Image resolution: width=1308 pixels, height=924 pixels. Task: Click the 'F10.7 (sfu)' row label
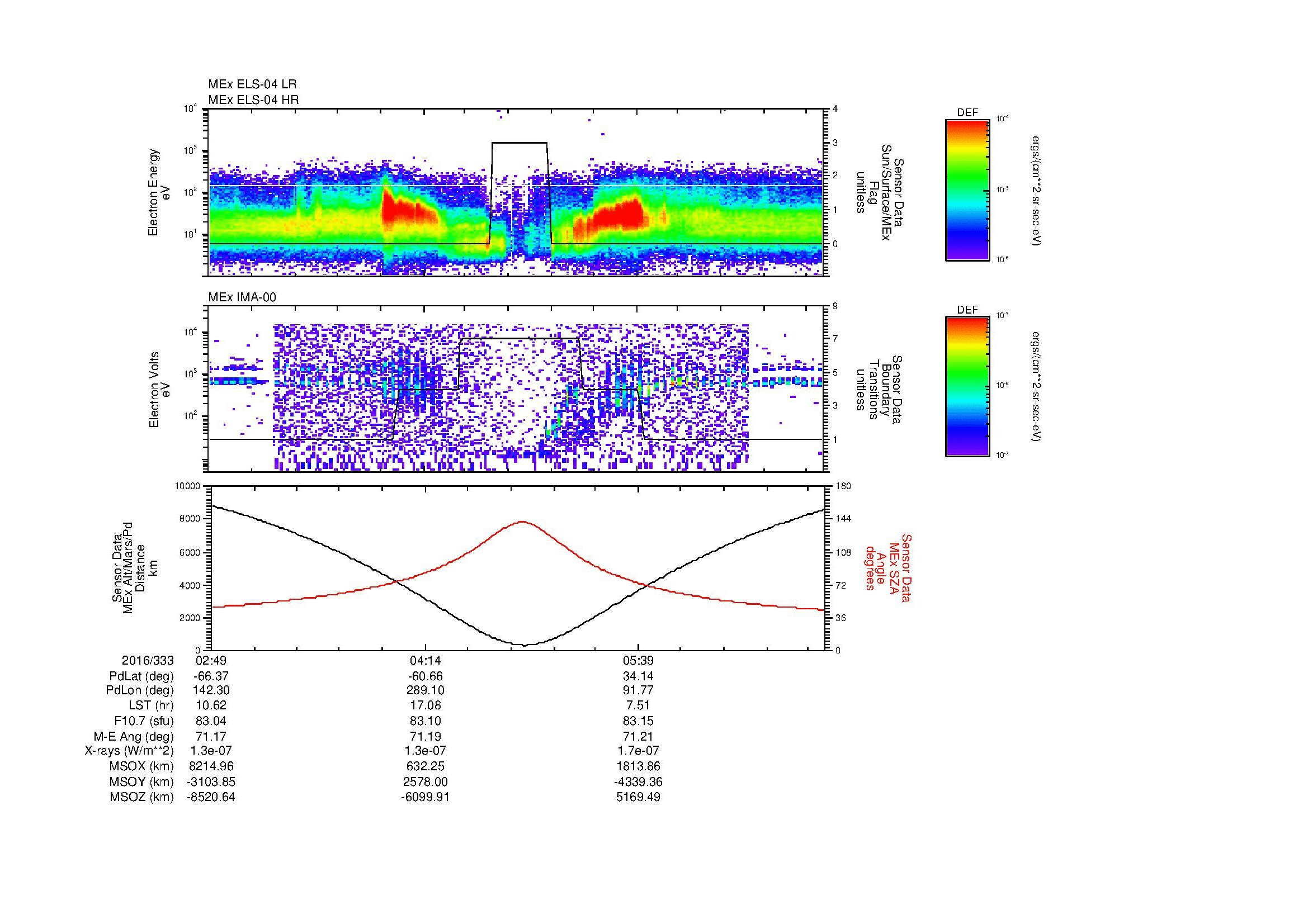(144, 721)
